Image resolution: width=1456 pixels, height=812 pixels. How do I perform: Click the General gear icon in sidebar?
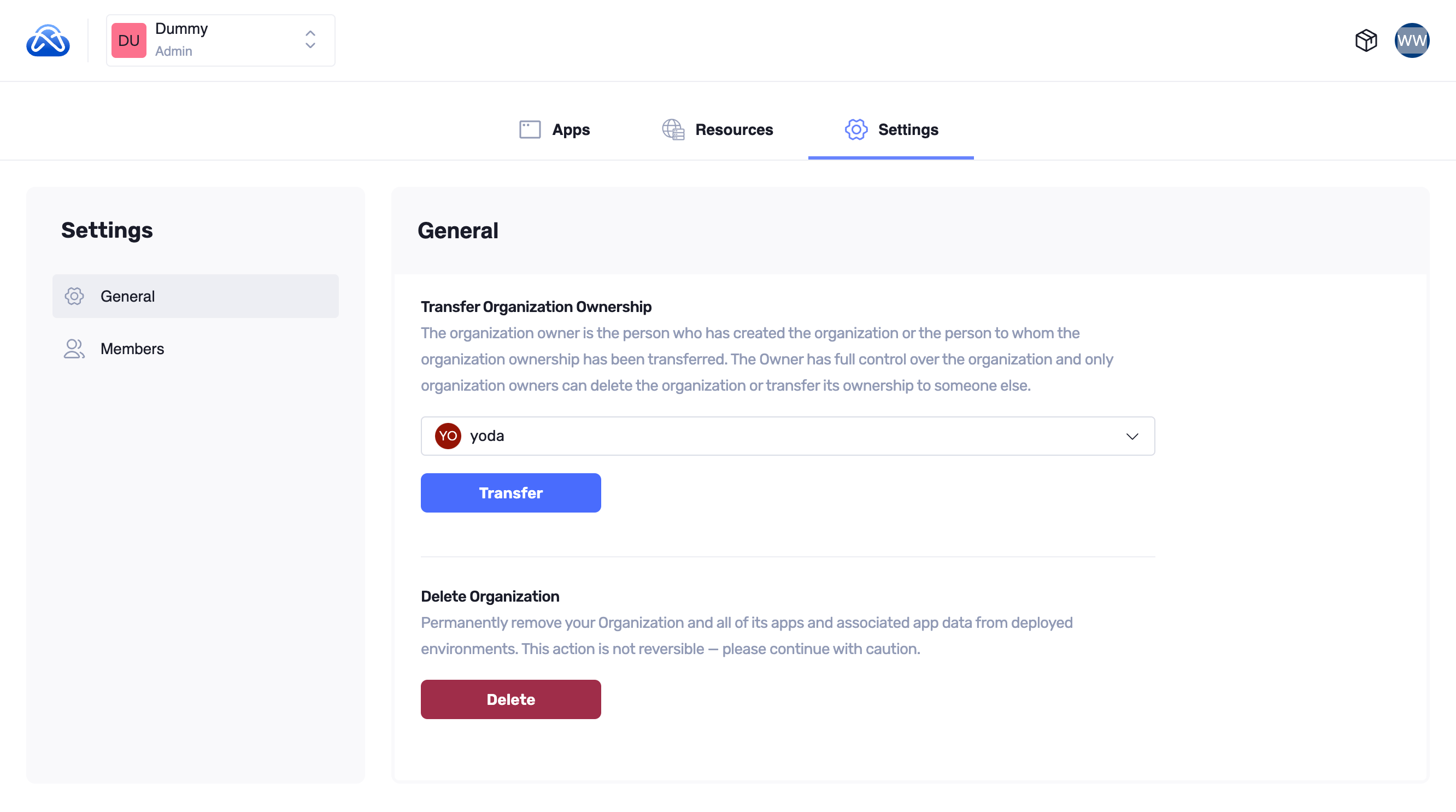74,296
